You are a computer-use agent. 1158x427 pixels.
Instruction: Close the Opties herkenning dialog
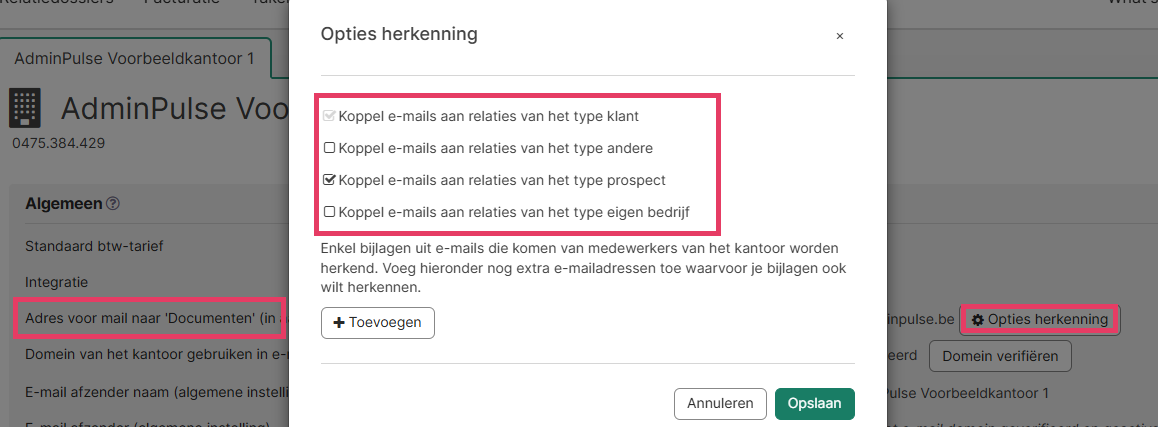840,36
